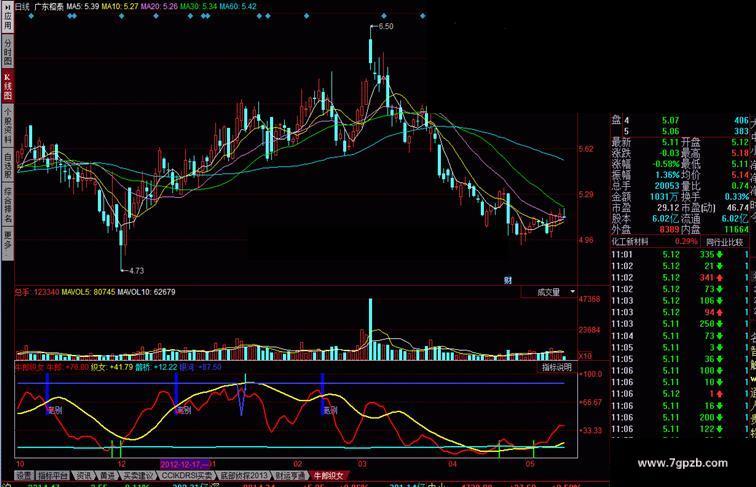The image size is (756, 487).
Task: Click the MA20: 5.26 label
Action: coord(159,7)
